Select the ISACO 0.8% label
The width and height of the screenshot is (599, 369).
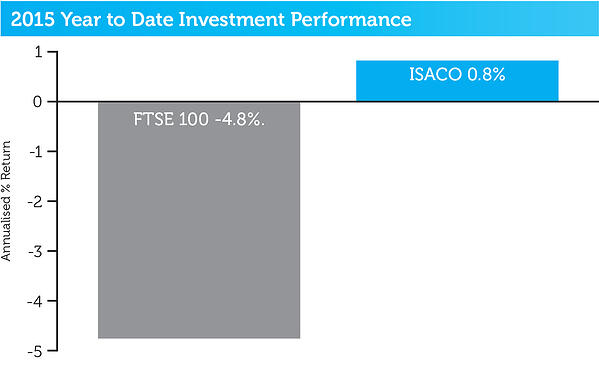[457, 74]
